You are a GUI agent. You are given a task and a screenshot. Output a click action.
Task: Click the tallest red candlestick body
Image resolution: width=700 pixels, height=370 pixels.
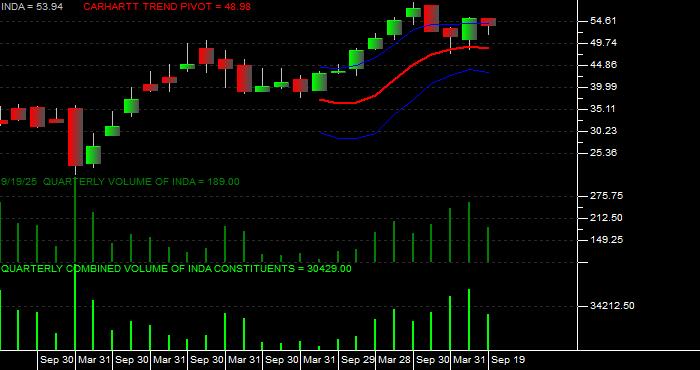tap(75, 137)
